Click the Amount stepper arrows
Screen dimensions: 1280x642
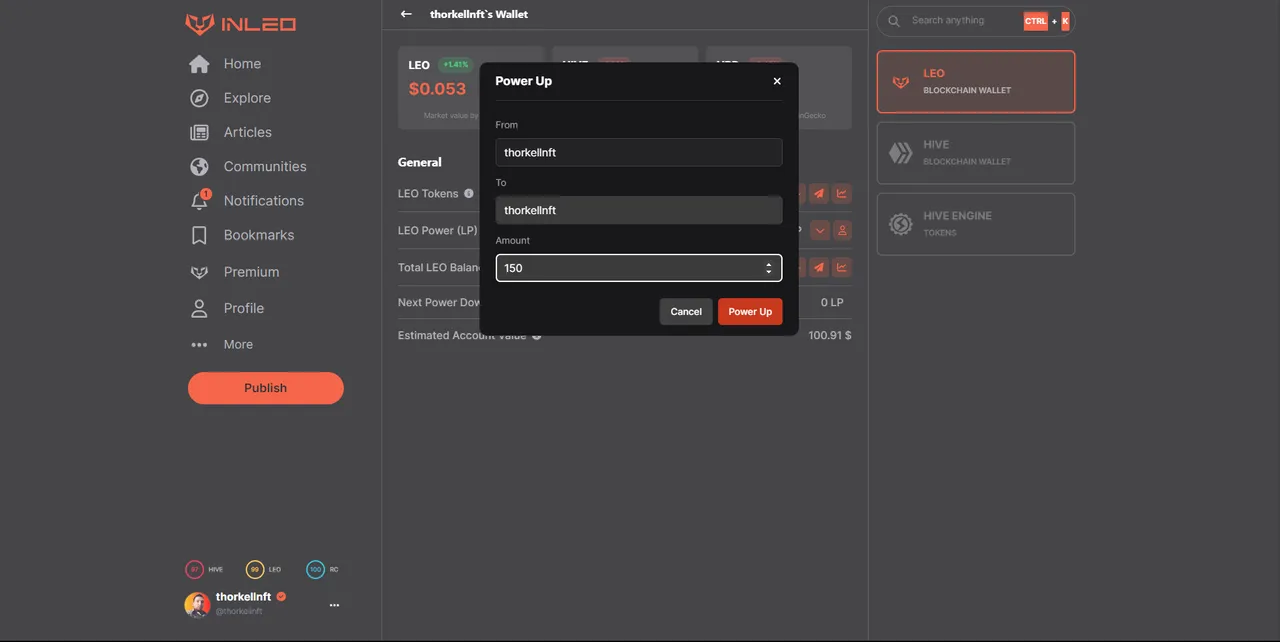tap(769, 268)
